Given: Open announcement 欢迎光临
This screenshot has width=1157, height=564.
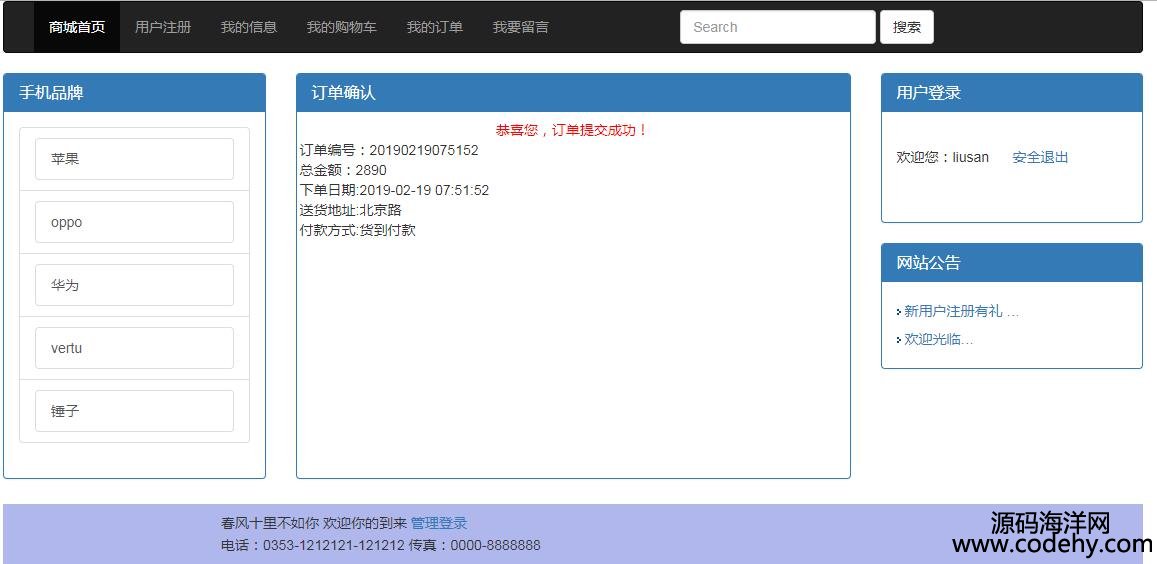Looking at the screenshot, I should pos(939,340).
